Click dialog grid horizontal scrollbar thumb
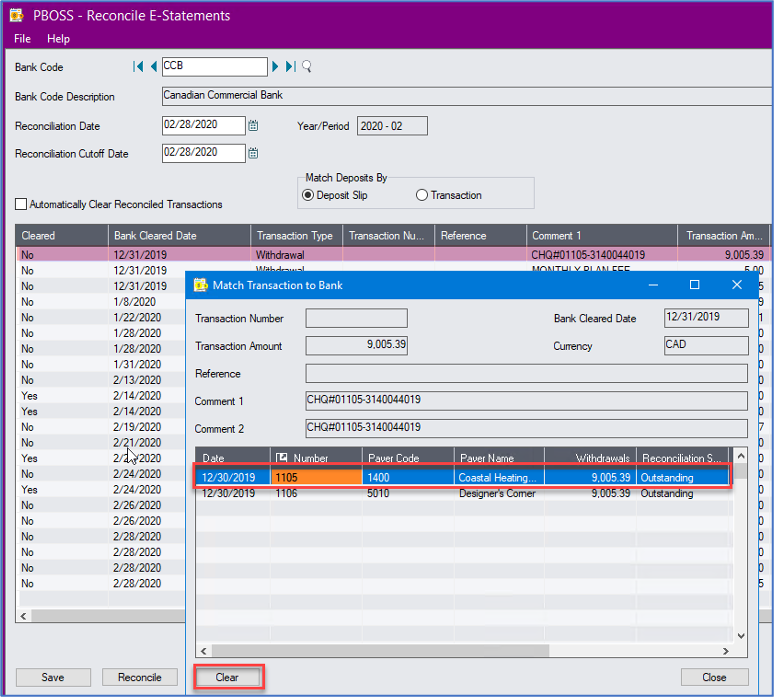The image size is (775, 697). [x=380, y=651]
